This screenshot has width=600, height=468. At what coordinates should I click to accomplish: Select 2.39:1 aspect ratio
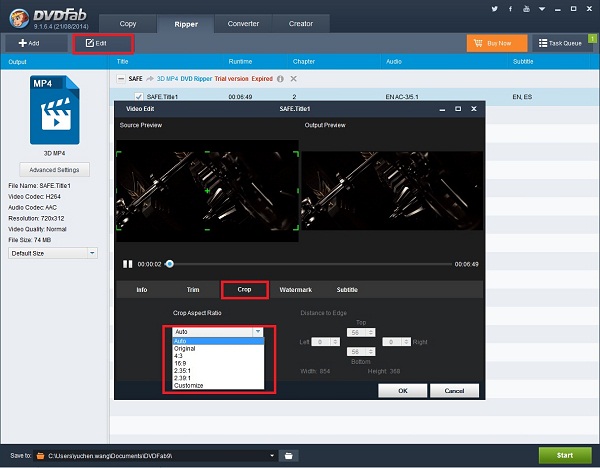tap(218, 378)
